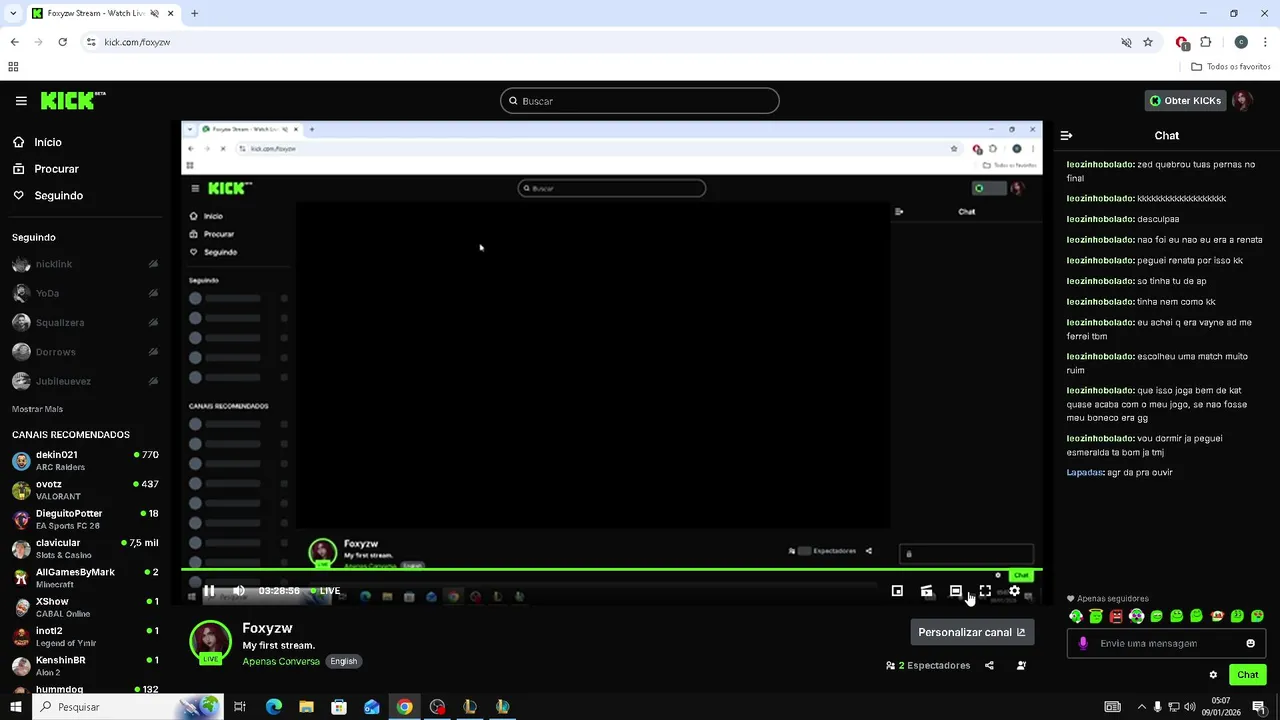The height and width of the screenshot is (720, 1280).
Task: Open Microsoft Edge from the taskbar
Action: [274, 707]
